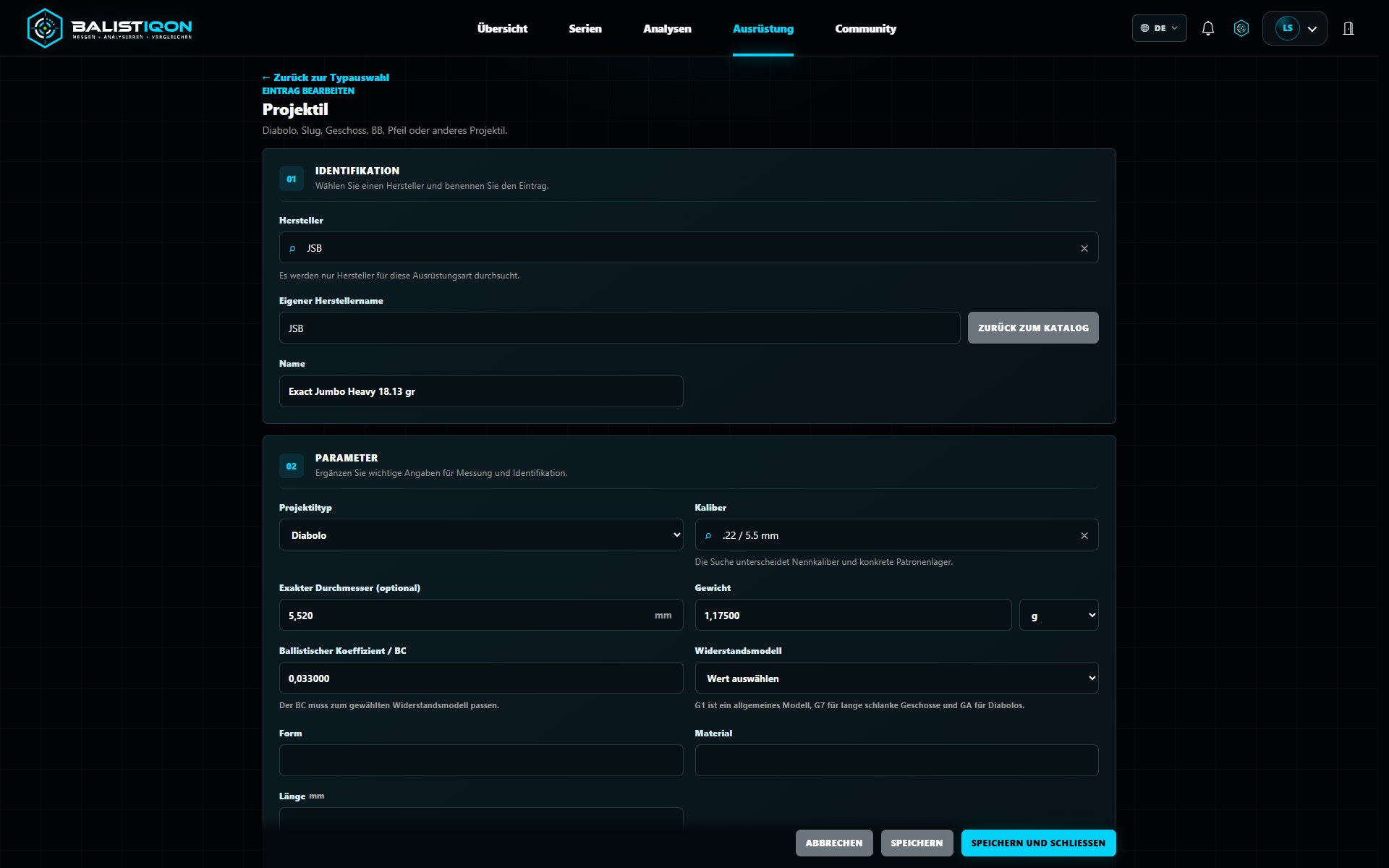Click the Name input field
The height and width of the screenshot is (868, 1389).
481,391
